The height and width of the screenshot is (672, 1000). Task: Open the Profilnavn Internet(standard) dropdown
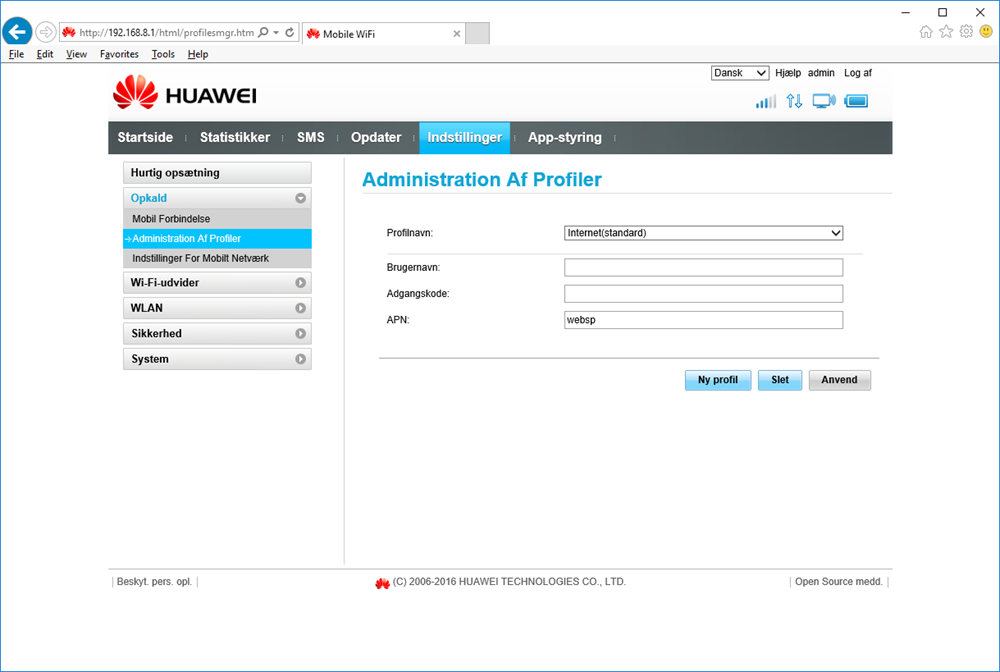[703, 233]
